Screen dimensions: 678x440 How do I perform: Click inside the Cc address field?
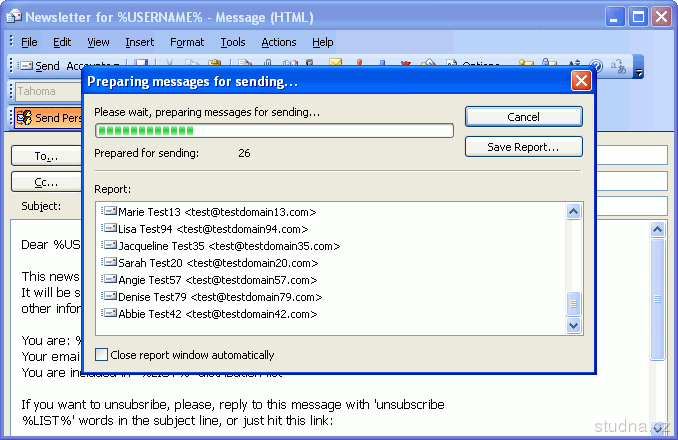(631, 182)
